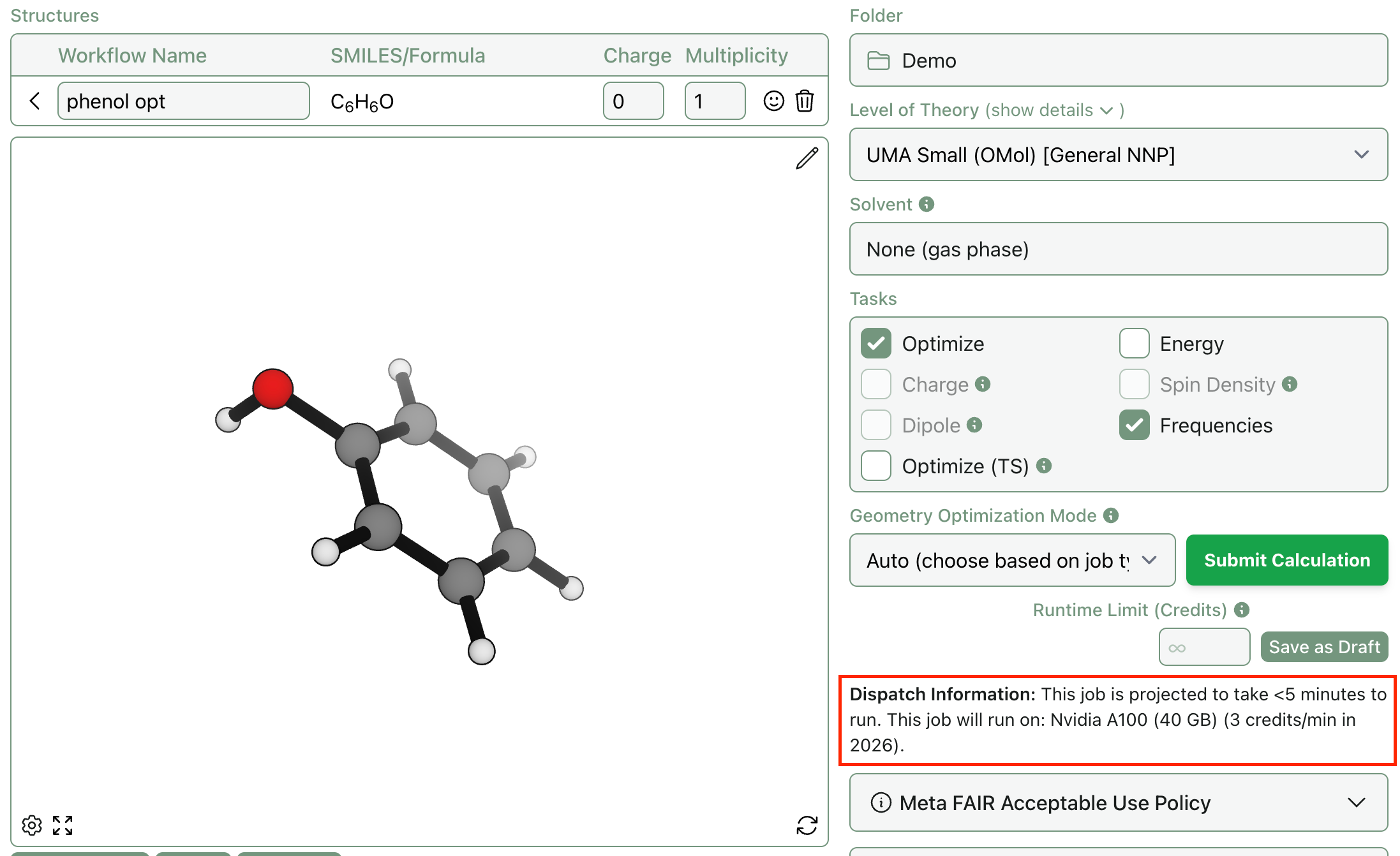Screen dimensions: 1400x856
Task: Open the Level of Theory dropdown
Action: click(x=1118, y=154)
